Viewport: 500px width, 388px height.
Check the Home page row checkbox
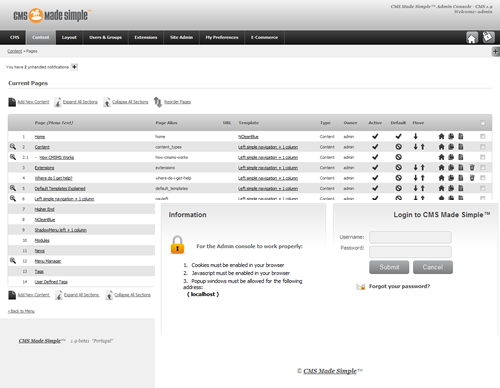point(482,136)
